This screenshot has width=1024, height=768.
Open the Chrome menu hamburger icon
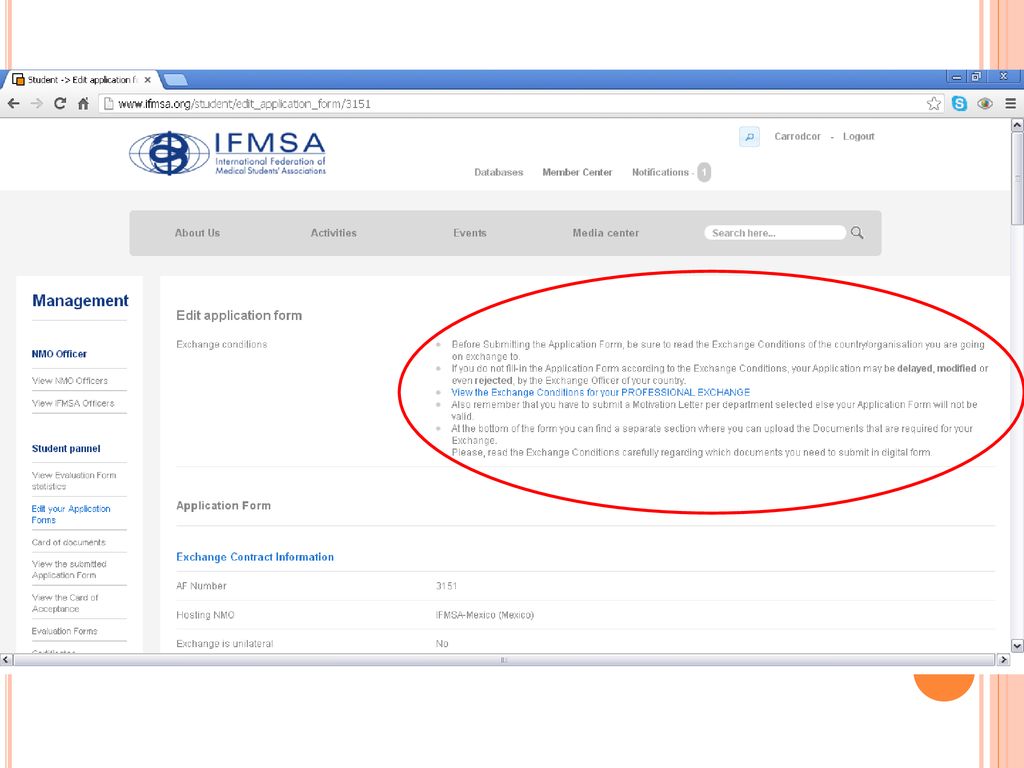[1010, 103]
